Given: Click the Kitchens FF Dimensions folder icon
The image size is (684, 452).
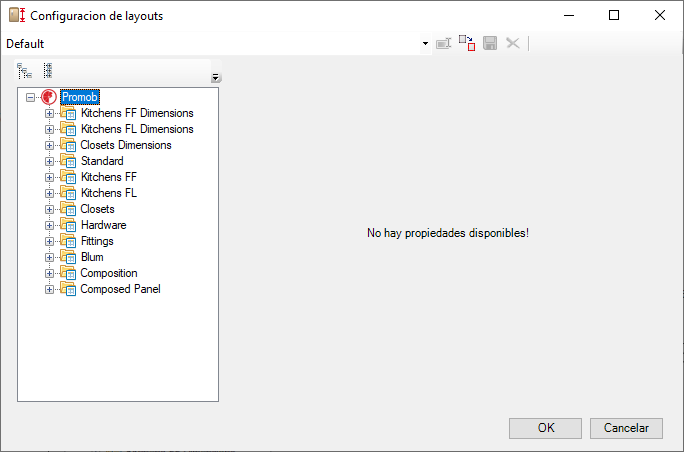Looking at the screenshot, I should pyautogui.click(x=68, y=113).
